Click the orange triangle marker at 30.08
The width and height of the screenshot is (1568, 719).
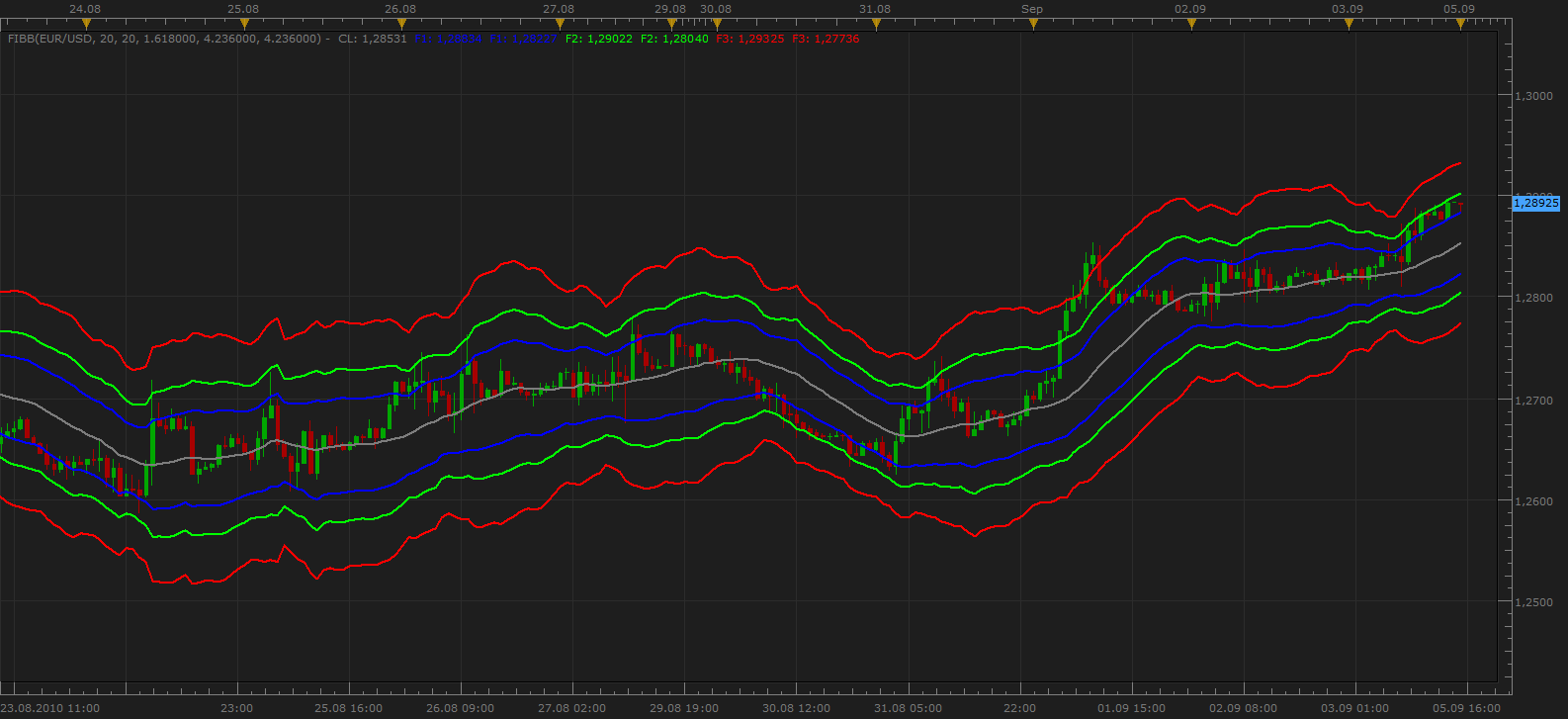click(x=717, y=24)
